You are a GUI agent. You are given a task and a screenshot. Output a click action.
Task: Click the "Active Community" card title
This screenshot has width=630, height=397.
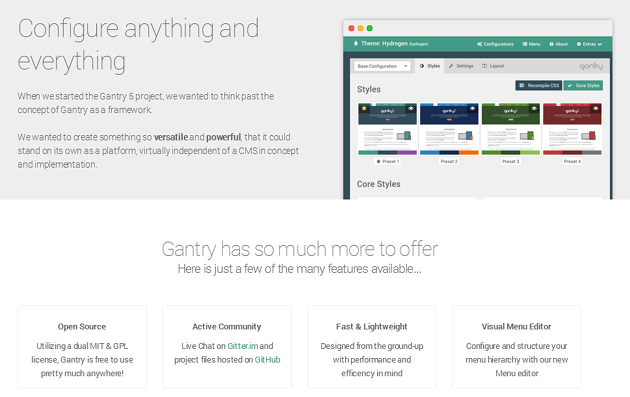227,327
